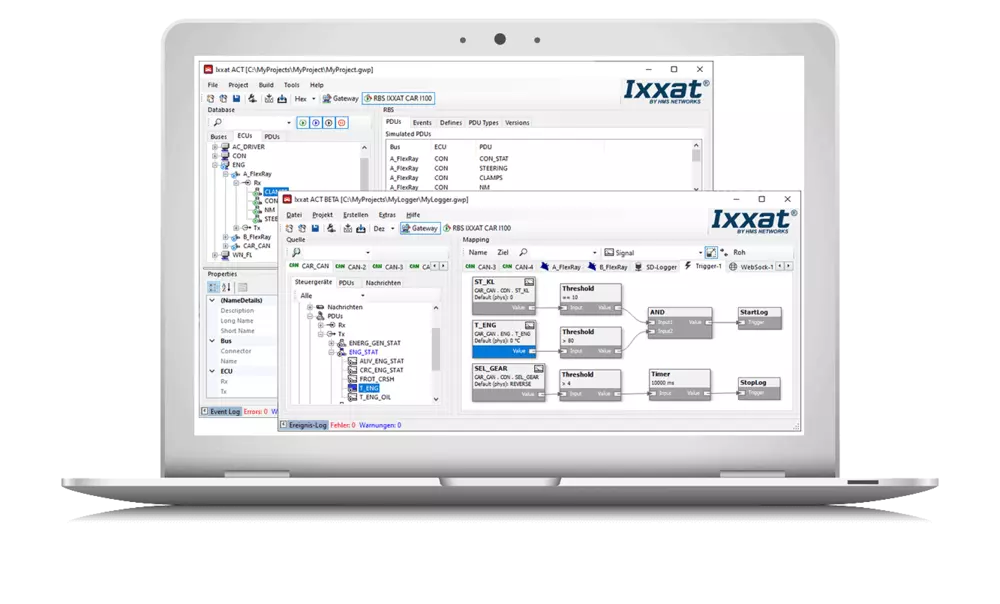Switch to the Nachrichten tab
1000x604 pixels.
point(383,283)
